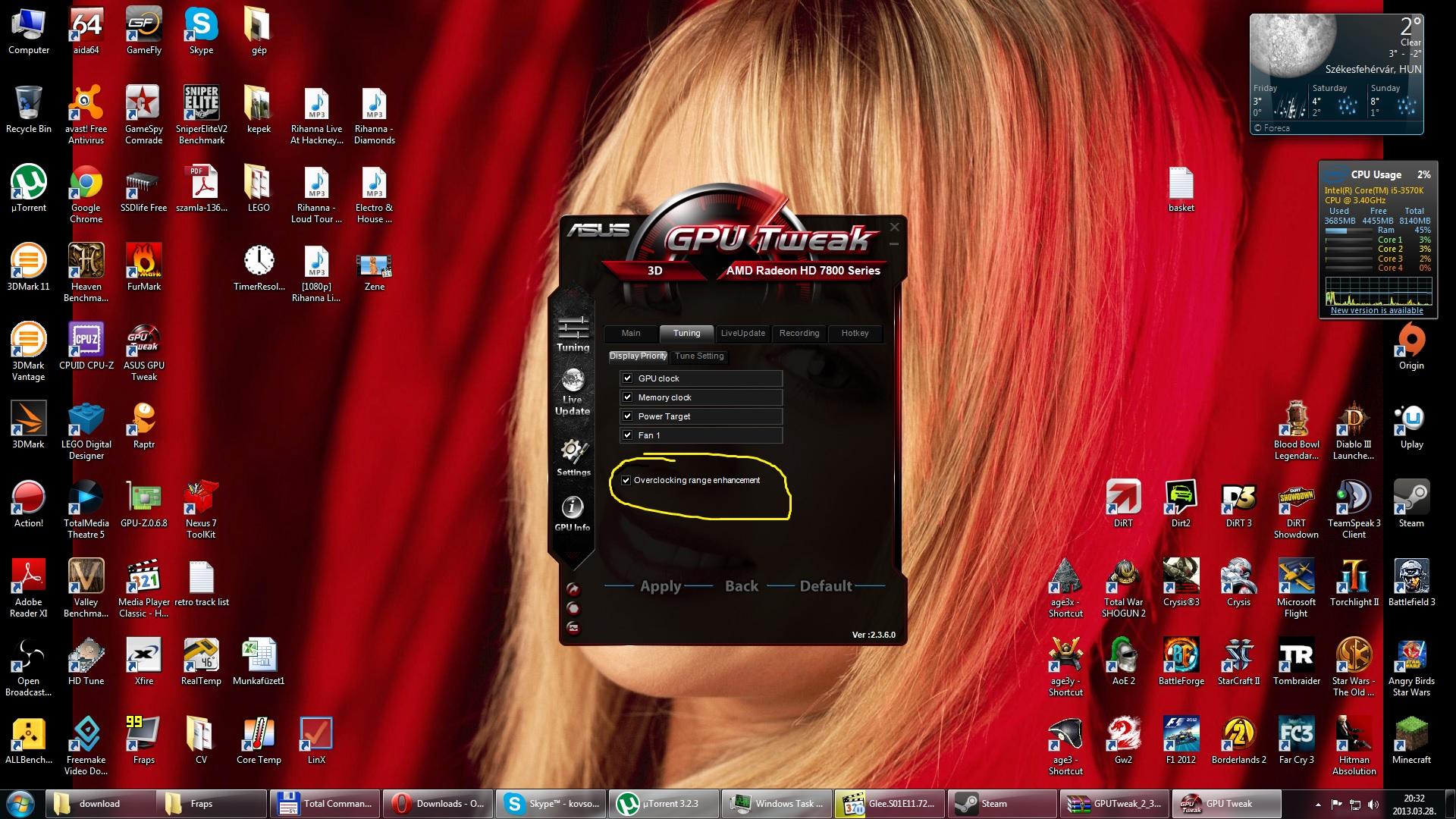1456x819 pixels.
Task: Show hidden system tray icons arrow
Action: tap(1317, 804)
